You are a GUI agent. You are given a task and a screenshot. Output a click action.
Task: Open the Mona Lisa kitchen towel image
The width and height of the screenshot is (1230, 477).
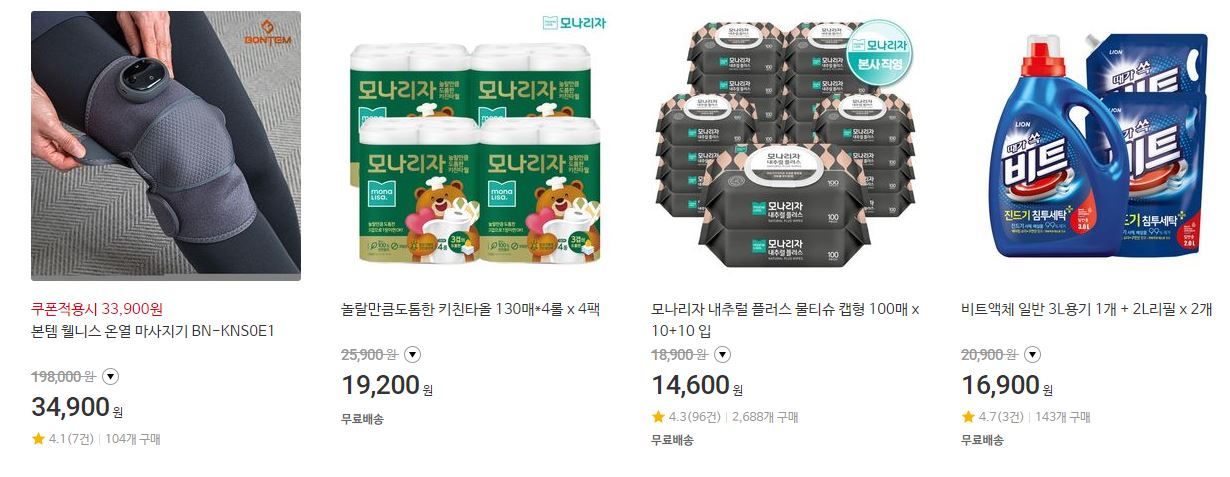[476, 146]
